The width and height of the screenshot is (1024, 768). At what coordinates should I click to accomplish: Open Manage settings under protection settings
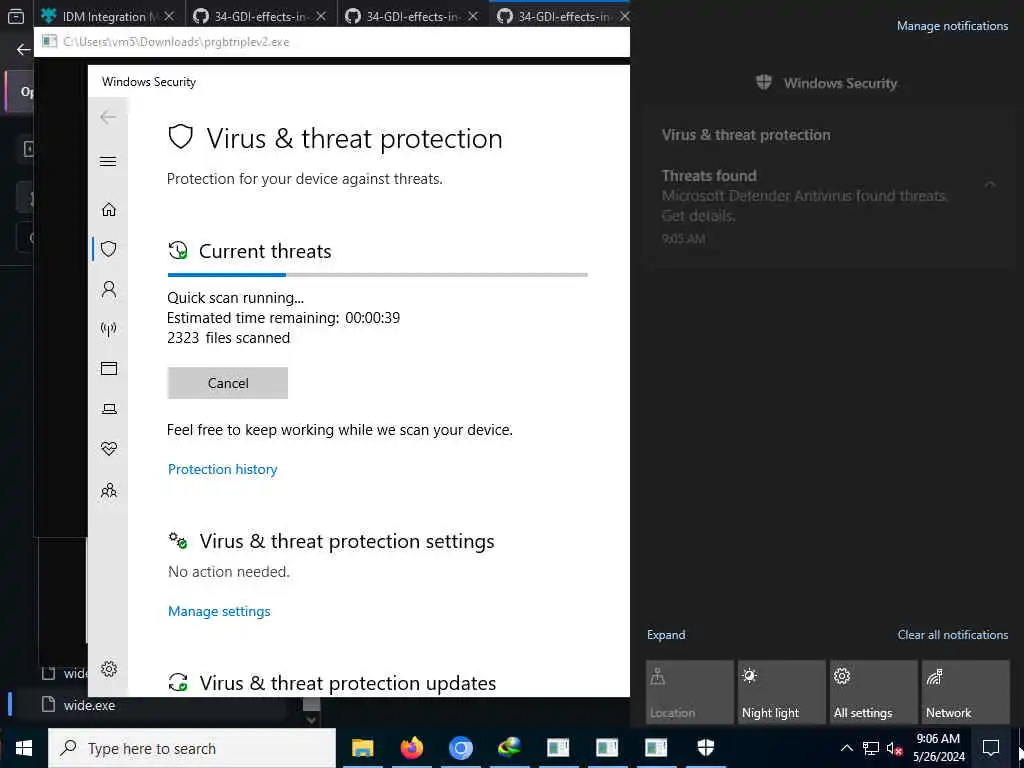pyautogui.click(x=219, y=611)
